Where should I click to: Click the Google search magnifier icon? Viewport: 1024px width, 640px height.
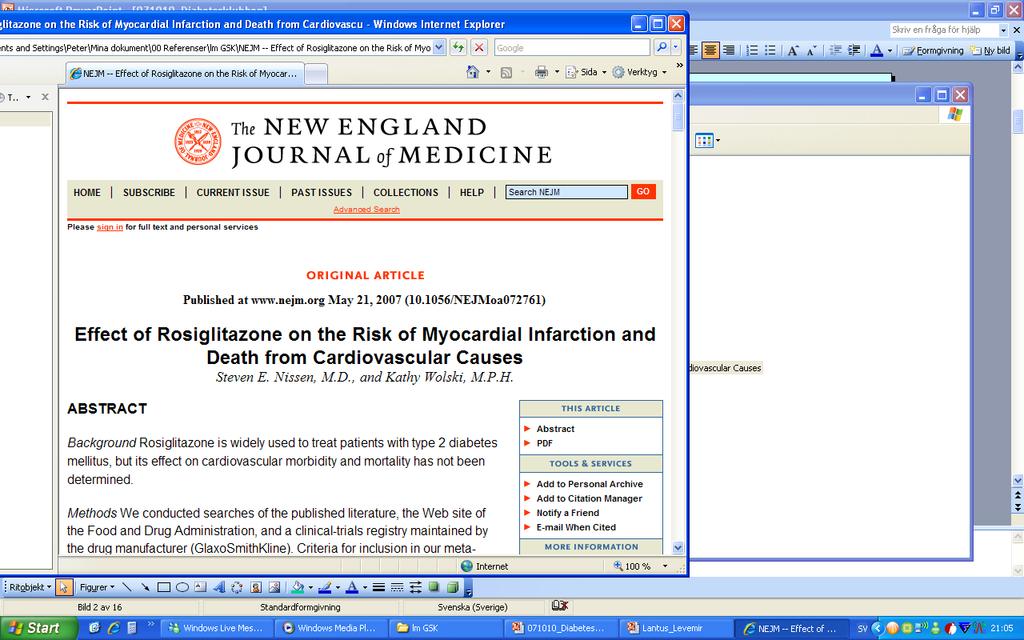pyautogui.click(x=662, y=47)
